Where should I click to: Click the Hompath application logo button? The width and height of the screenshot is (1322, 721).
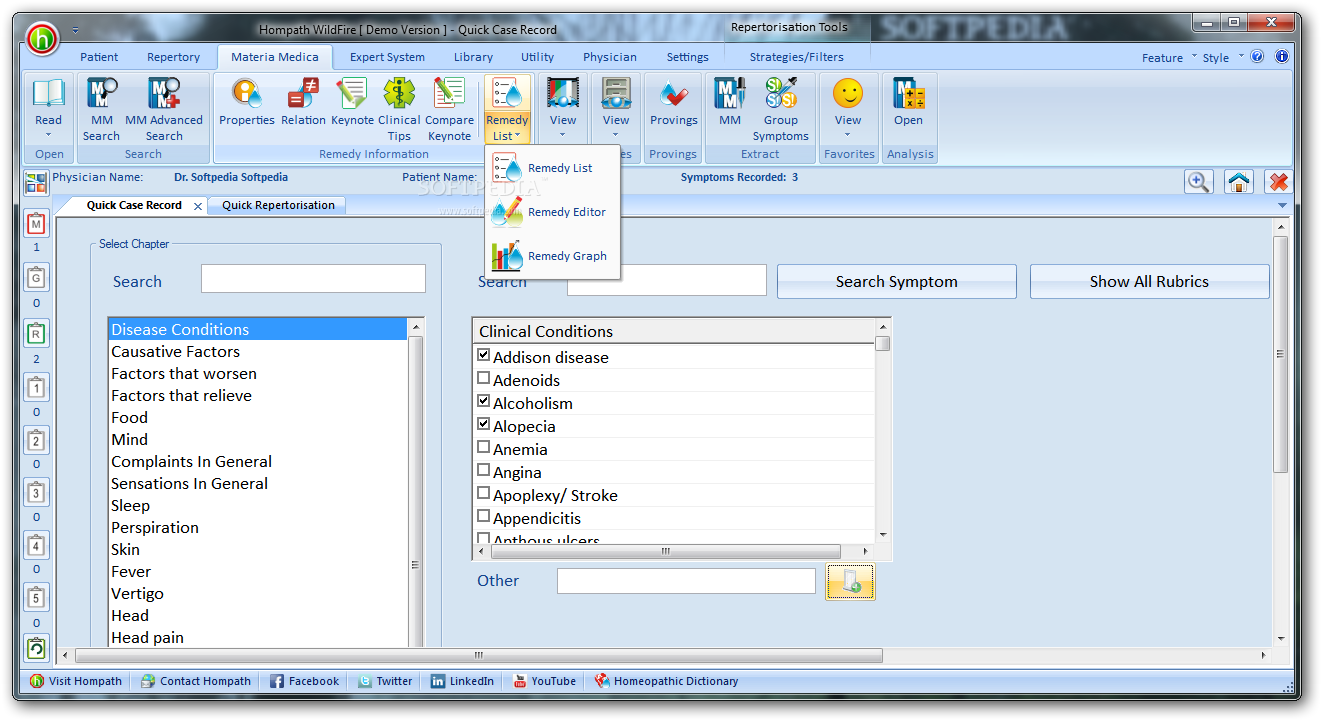pos(42,38)
